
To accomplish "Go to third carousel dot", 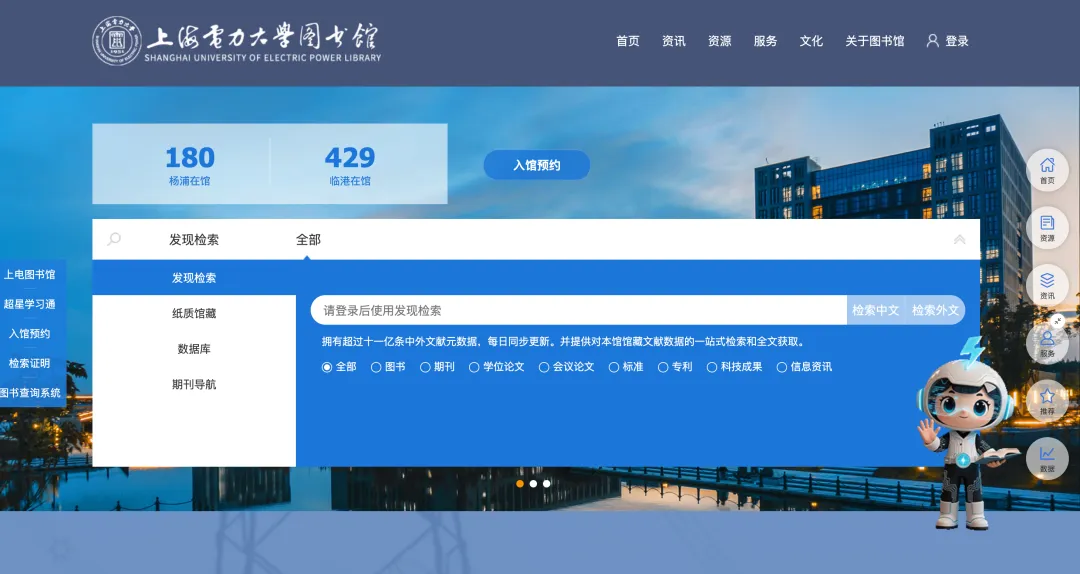I will pos(546,484).
